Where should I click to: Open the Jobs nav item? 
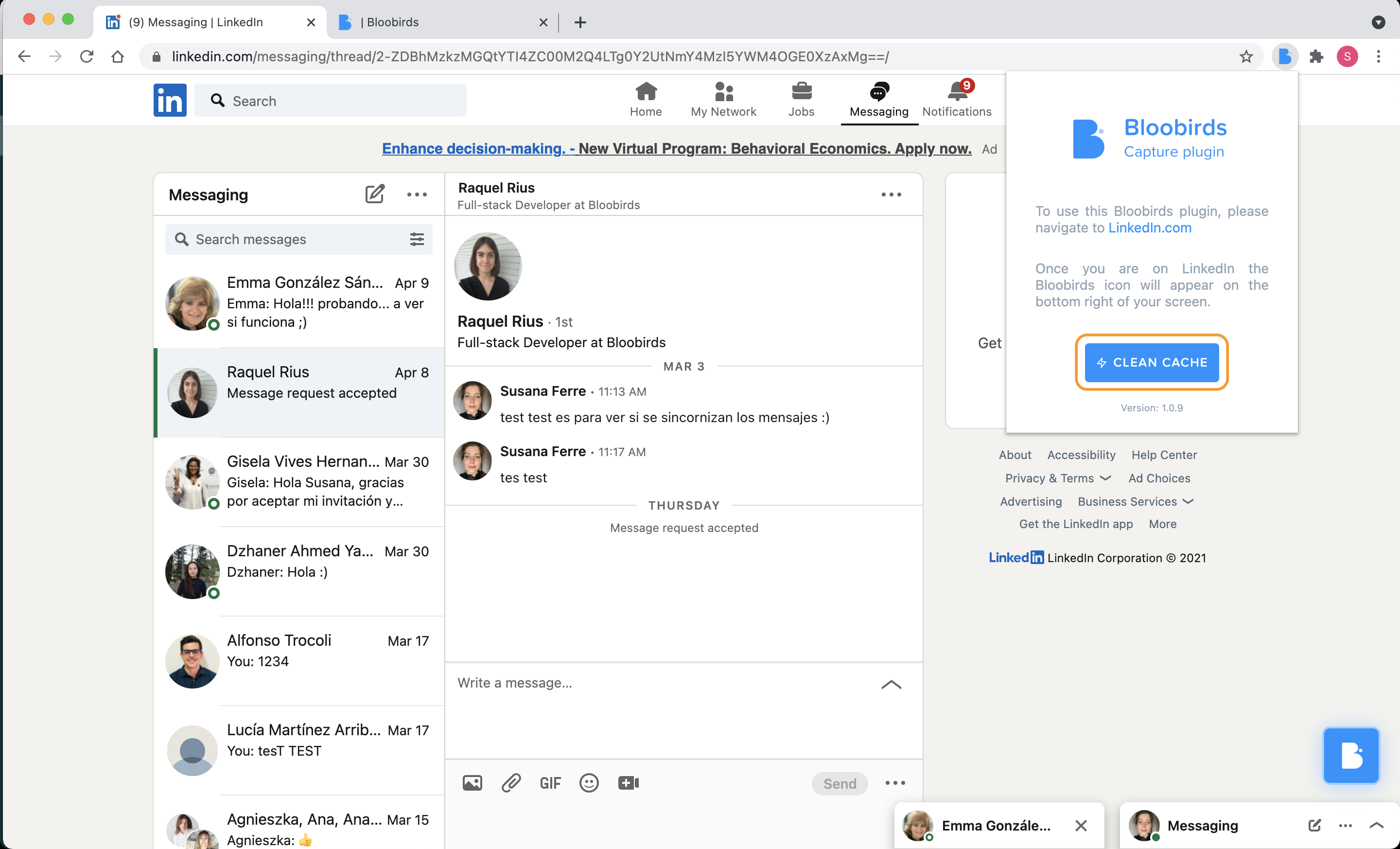801,100
